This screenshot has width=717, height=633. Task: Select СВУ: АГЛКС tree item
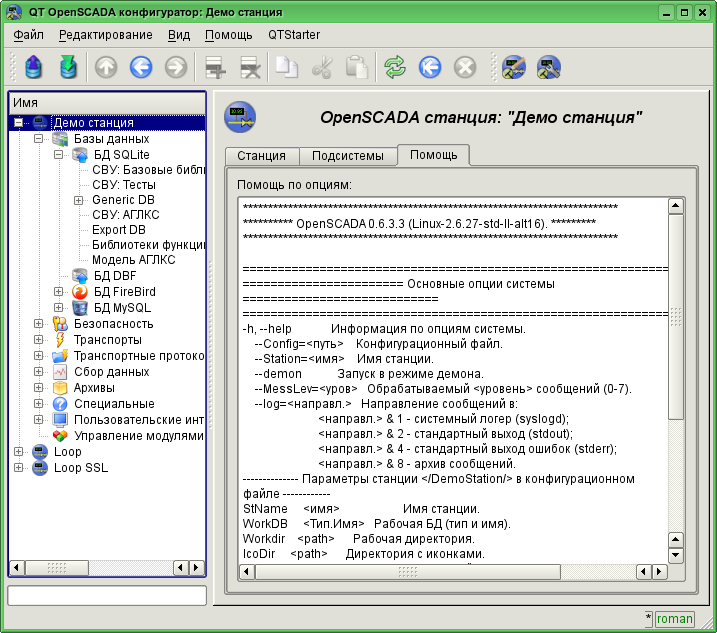126,215
